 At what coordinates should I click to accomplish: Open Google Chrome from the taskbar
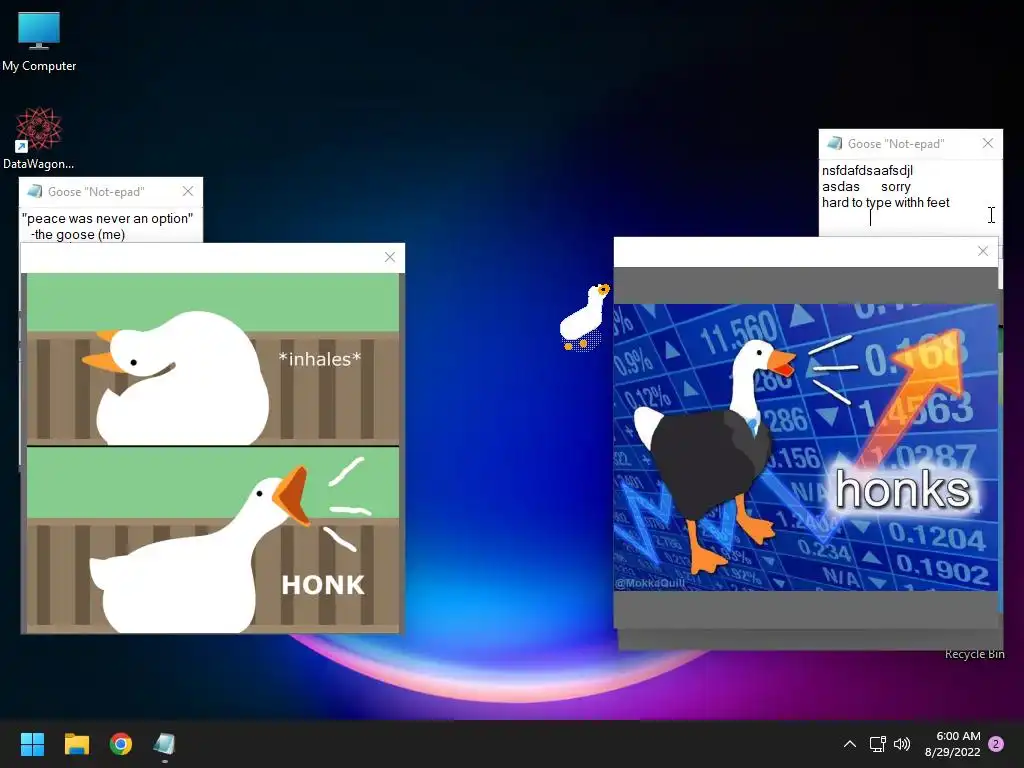click(x=121, y=744)
